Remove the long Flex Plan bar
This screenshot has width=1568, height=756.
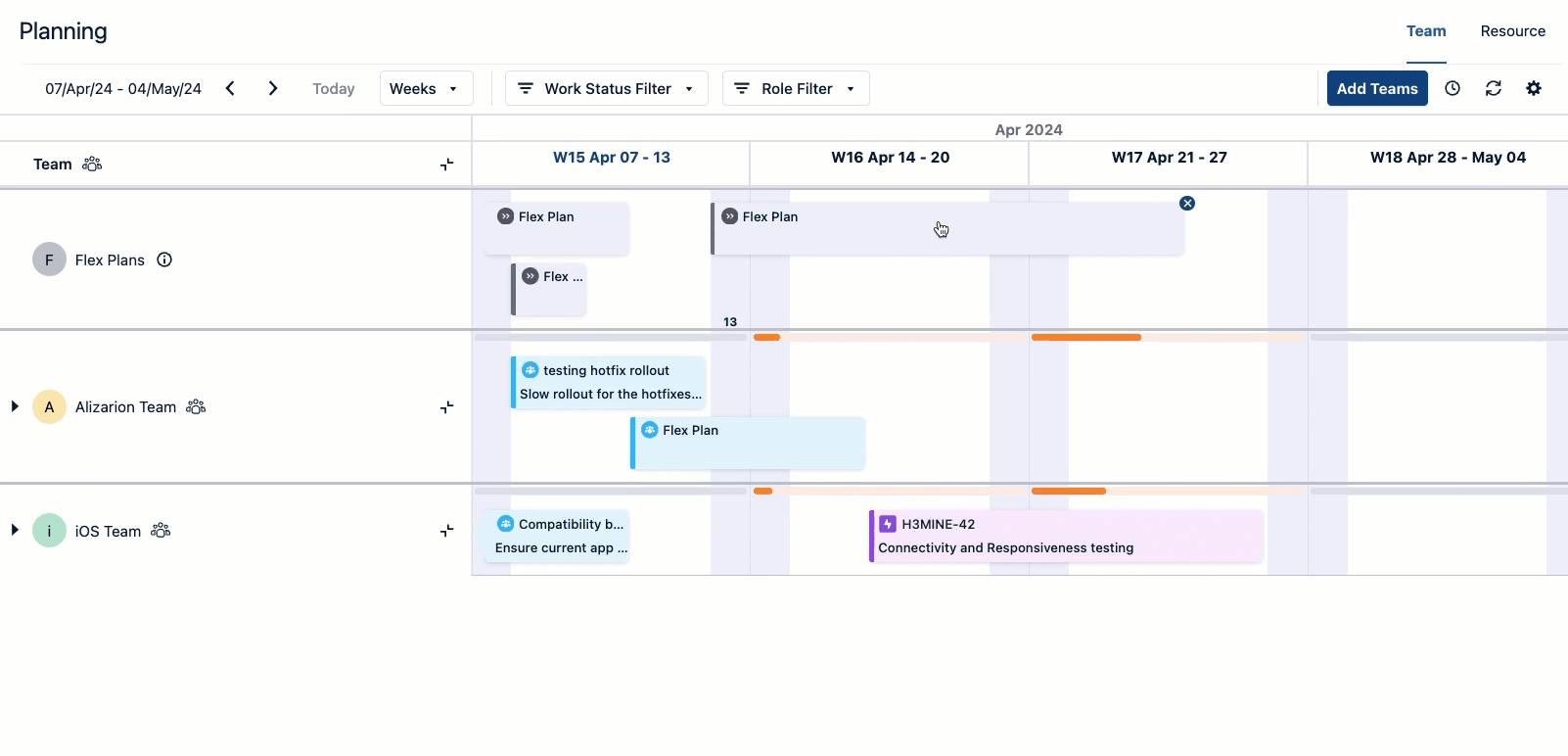pyautogui.click(x=1187, y=204)
